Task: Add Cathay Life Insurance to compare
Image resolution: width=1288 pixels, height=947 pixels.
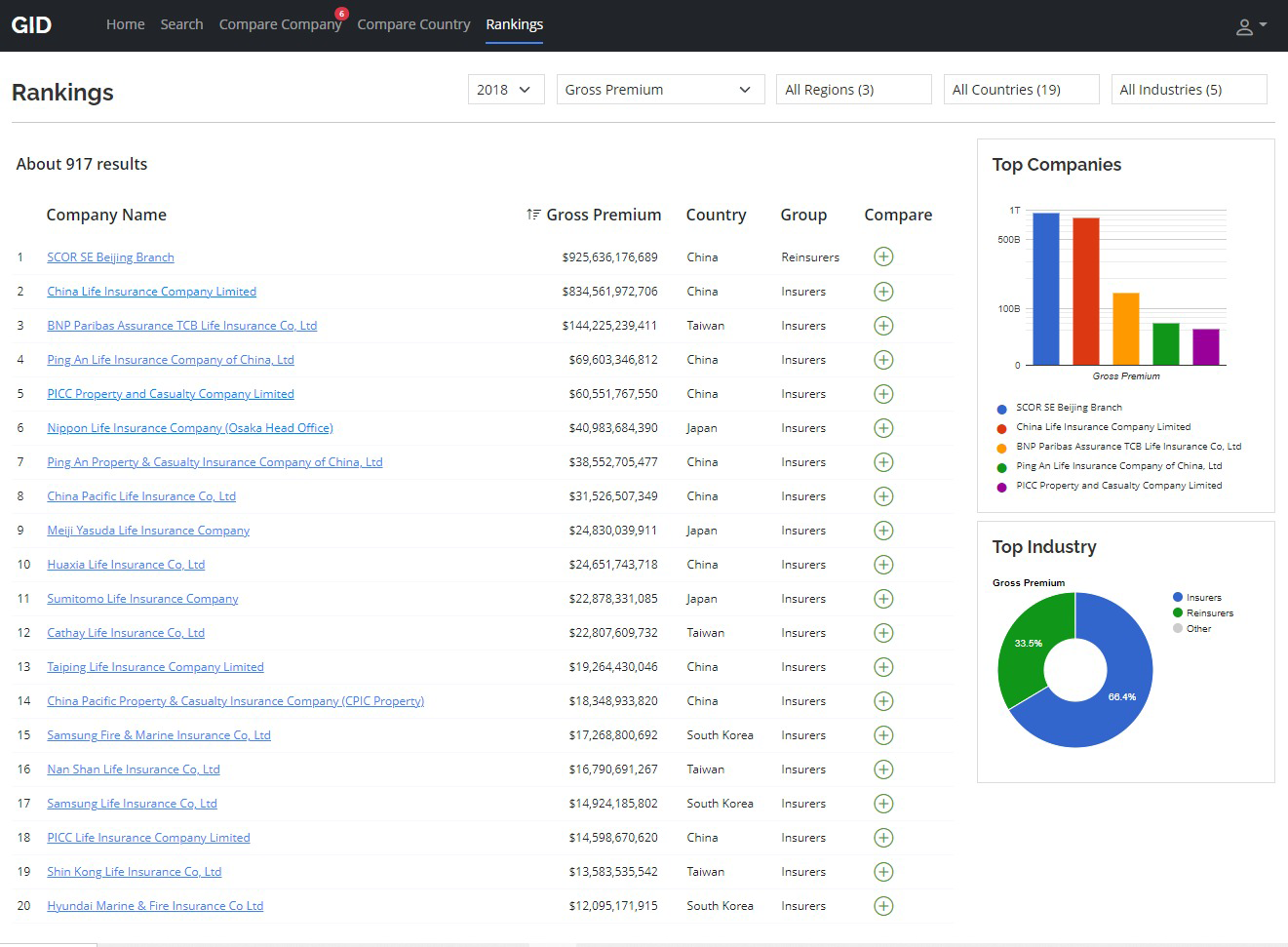Action: (883, 632)
